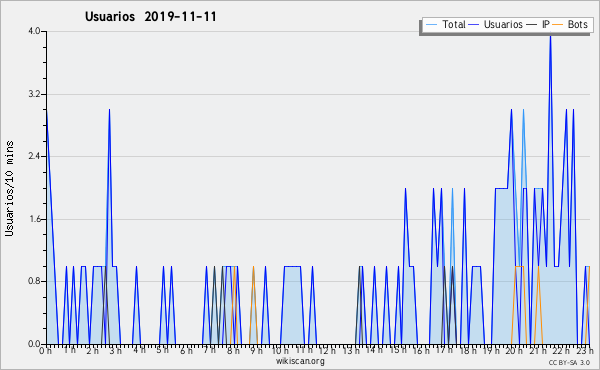
Task: Click the wikiscan.org label
Action: point(300,361)
